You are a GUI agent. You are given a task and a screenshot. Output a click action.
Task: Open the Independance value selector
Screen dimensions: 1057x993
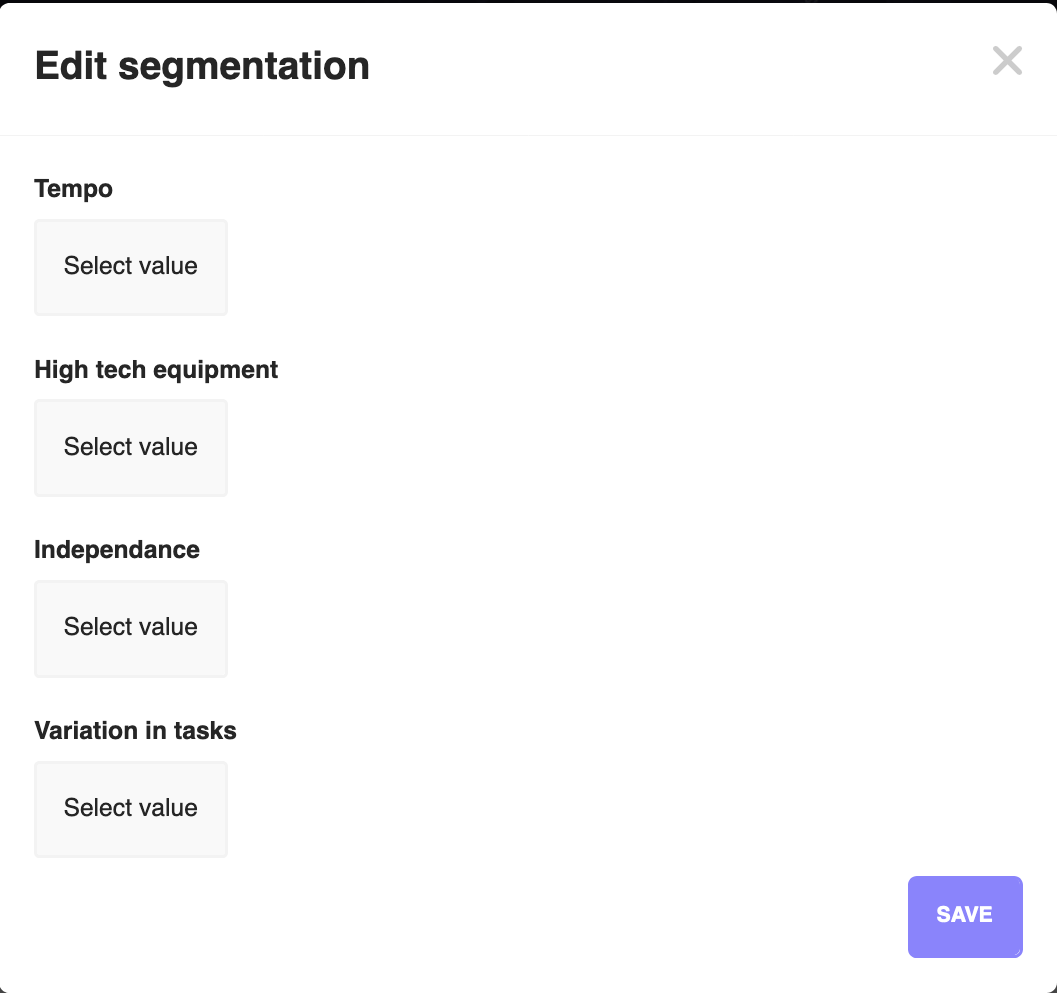pyautogui.click(x=130, y=628)
